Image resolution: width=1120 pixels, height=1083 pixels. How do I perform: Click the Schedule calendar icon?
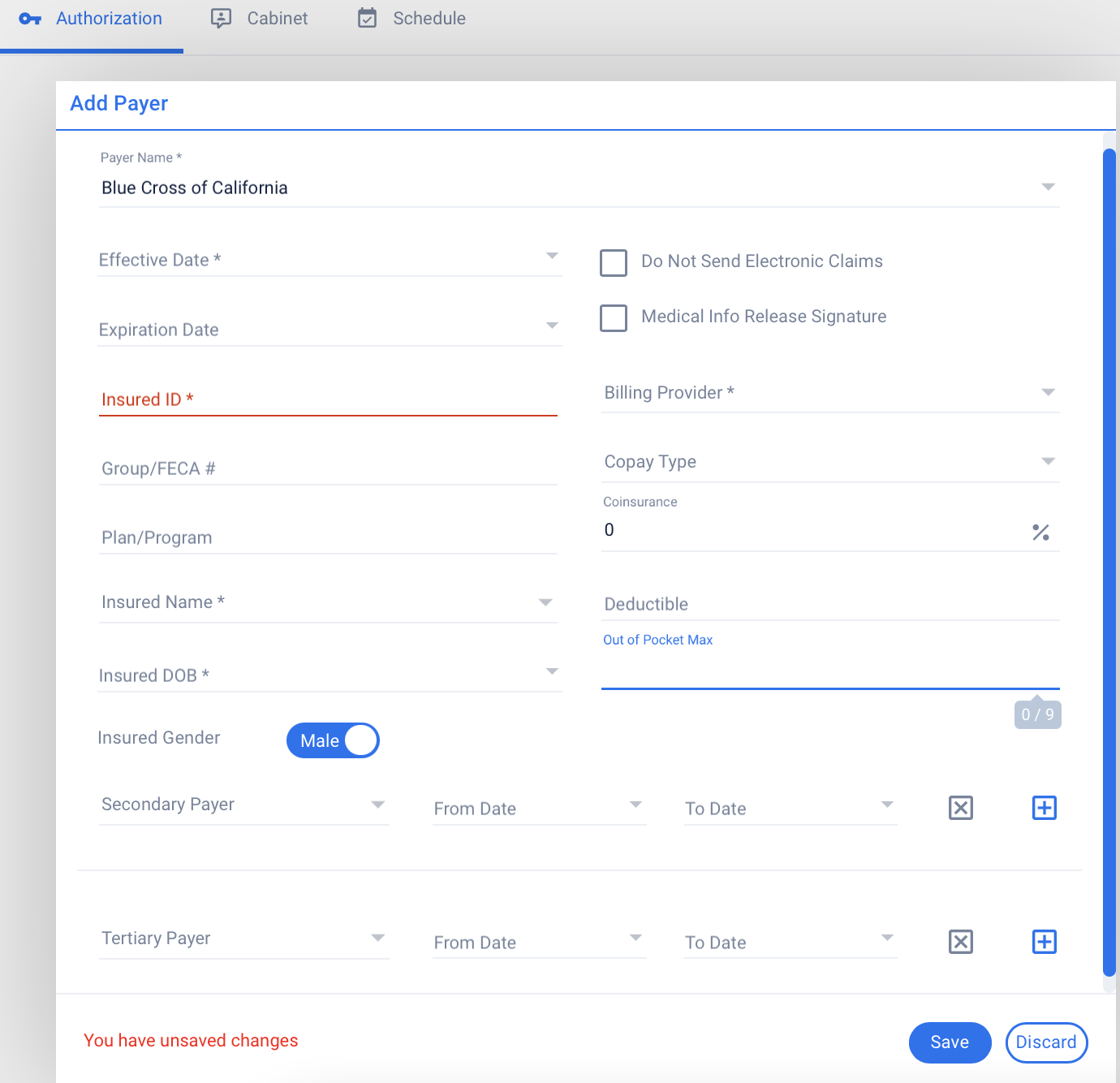coord(368,18)
